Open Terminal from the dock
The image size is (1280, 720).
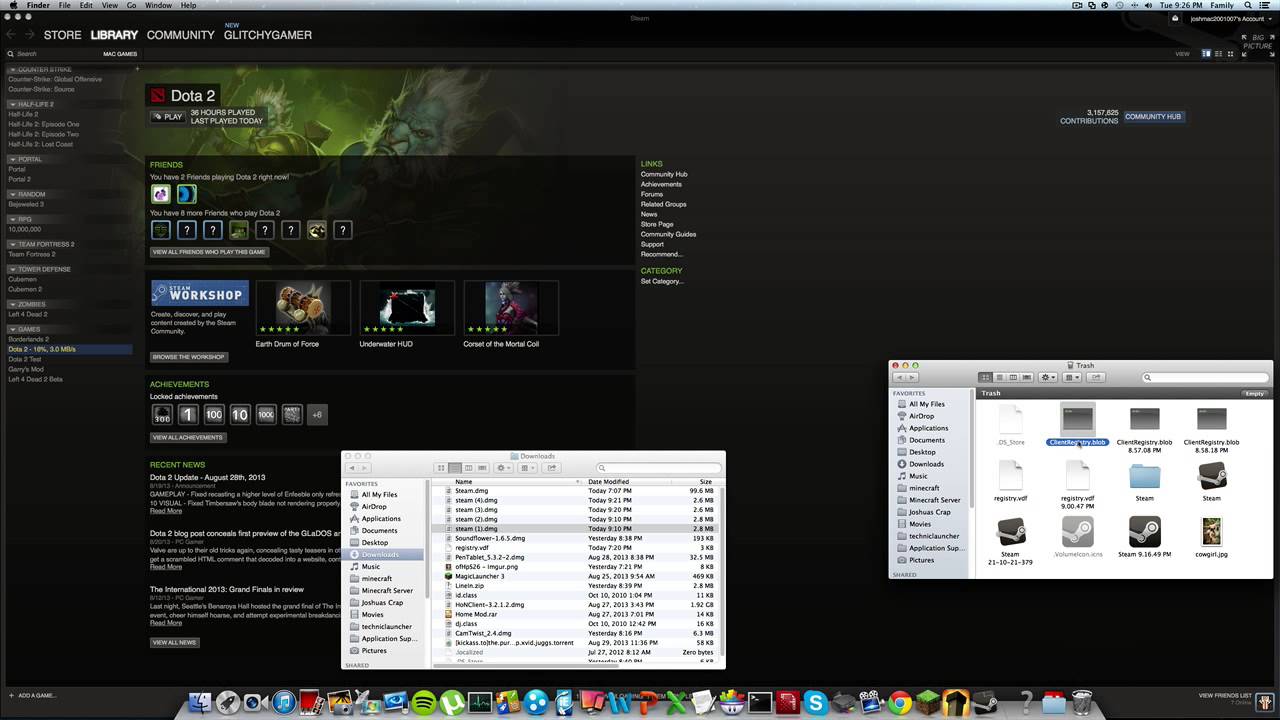click(x=760, y=703)
